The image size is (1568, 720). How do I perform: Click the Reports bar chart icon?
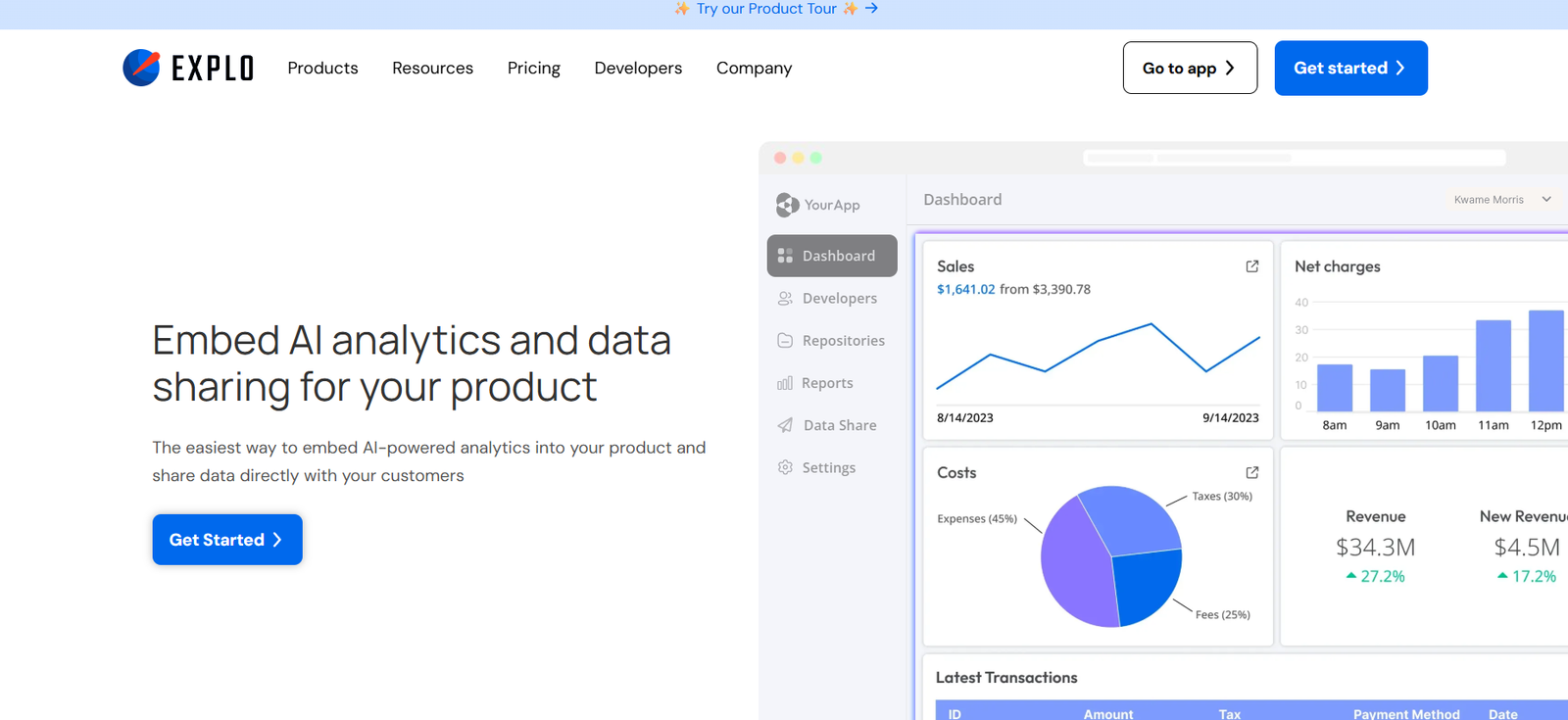click(x=785, y=383)
